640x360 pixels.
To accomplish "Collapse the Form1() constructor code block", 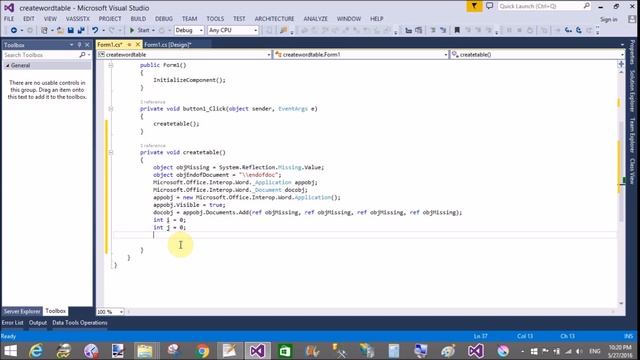I will pos(111,65).
